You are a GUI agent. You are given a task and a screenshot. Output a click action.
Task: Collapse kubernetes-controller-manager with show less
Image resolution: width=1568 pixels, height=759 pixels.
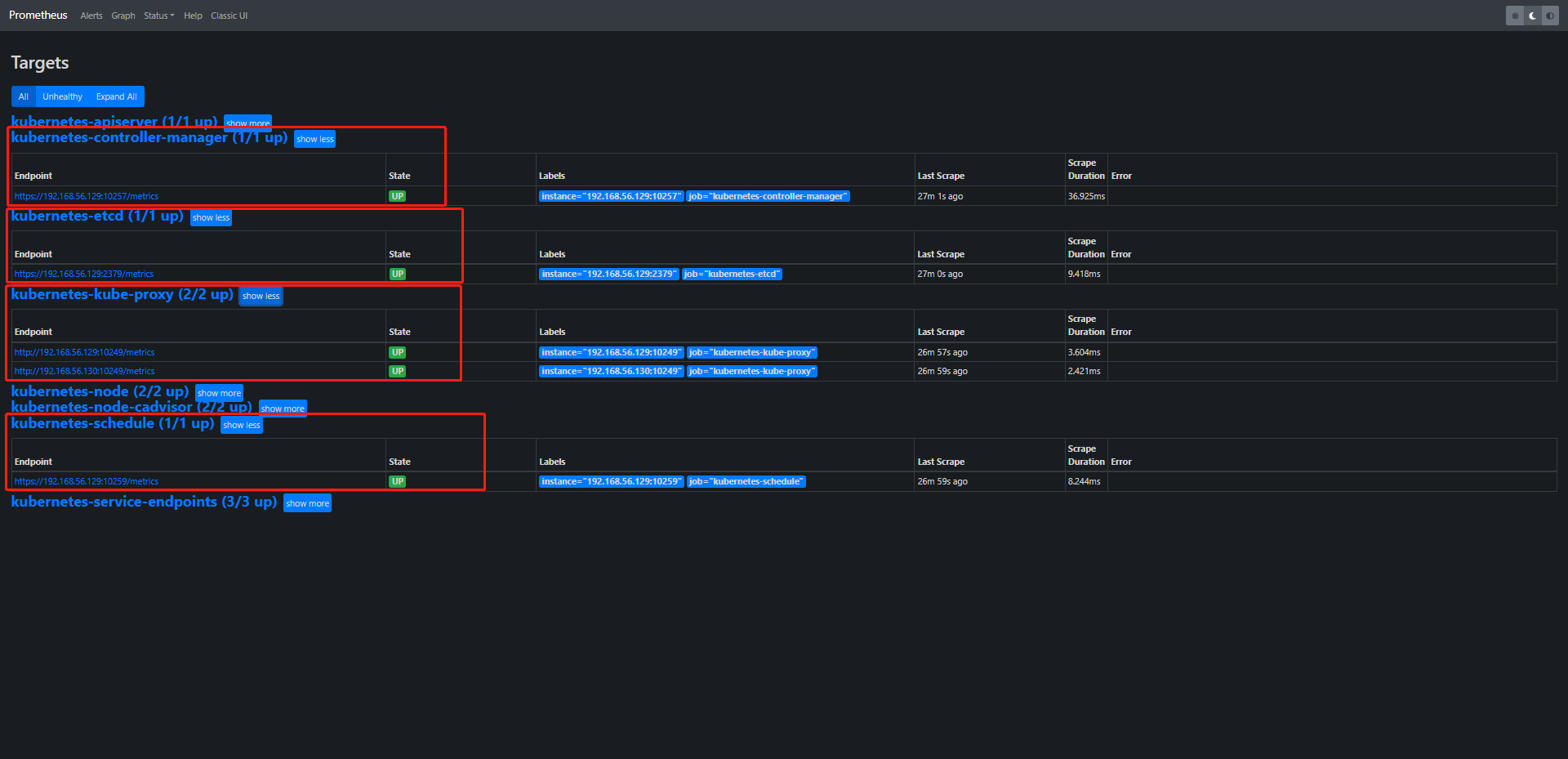pyautogui.click(x=315, y=139)
